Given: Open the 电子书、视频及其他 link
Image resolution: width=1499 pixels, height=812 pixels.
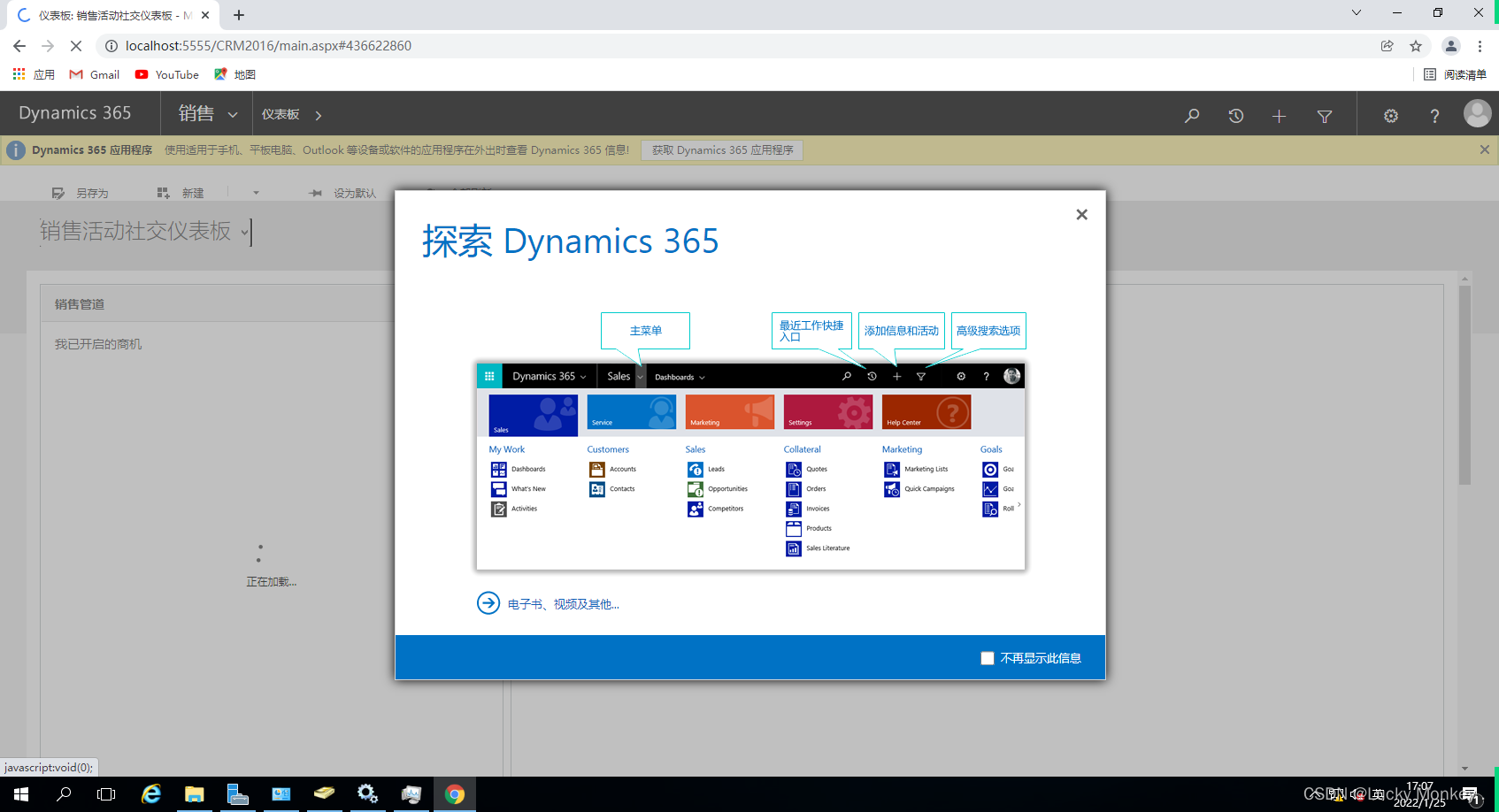Looking at the screenshot, I should 564,604.
